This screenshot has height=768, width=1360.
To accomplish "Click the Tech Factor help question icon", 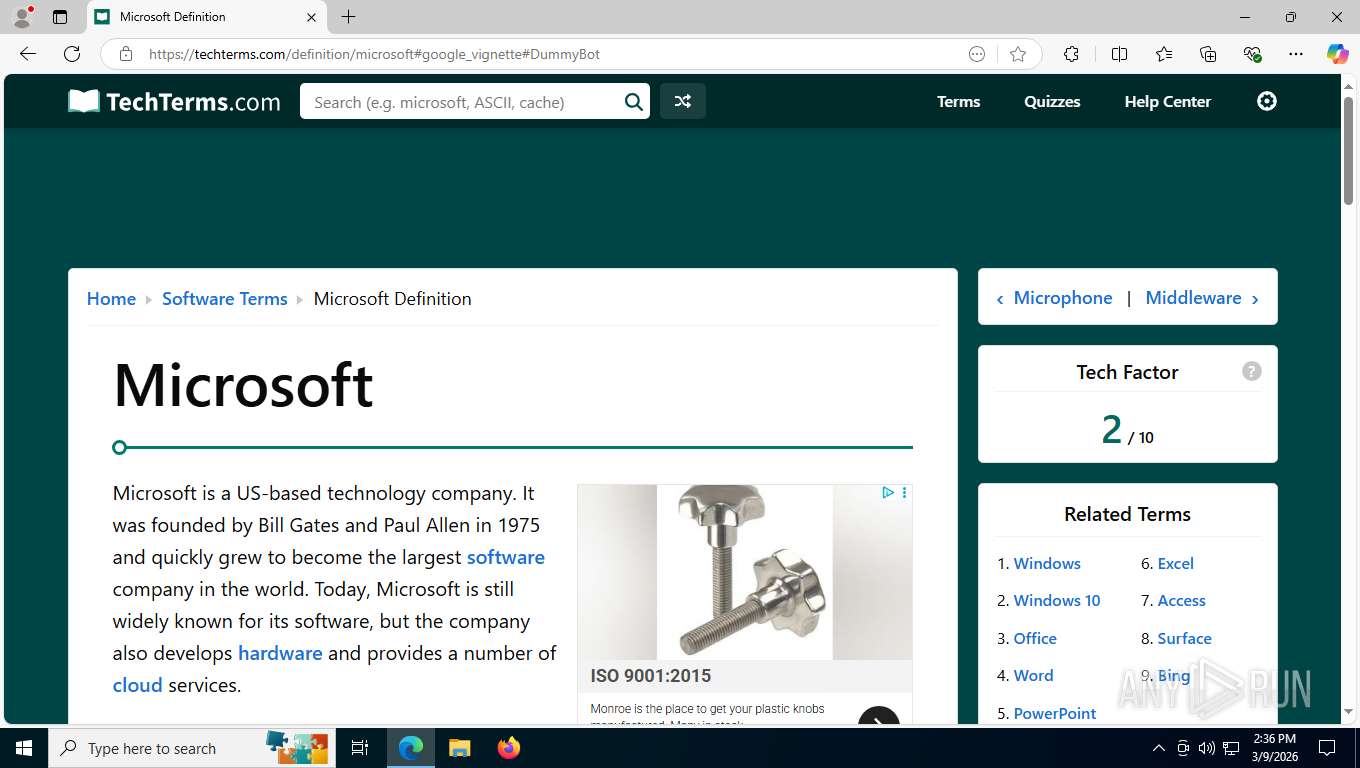I will 1251,371.
